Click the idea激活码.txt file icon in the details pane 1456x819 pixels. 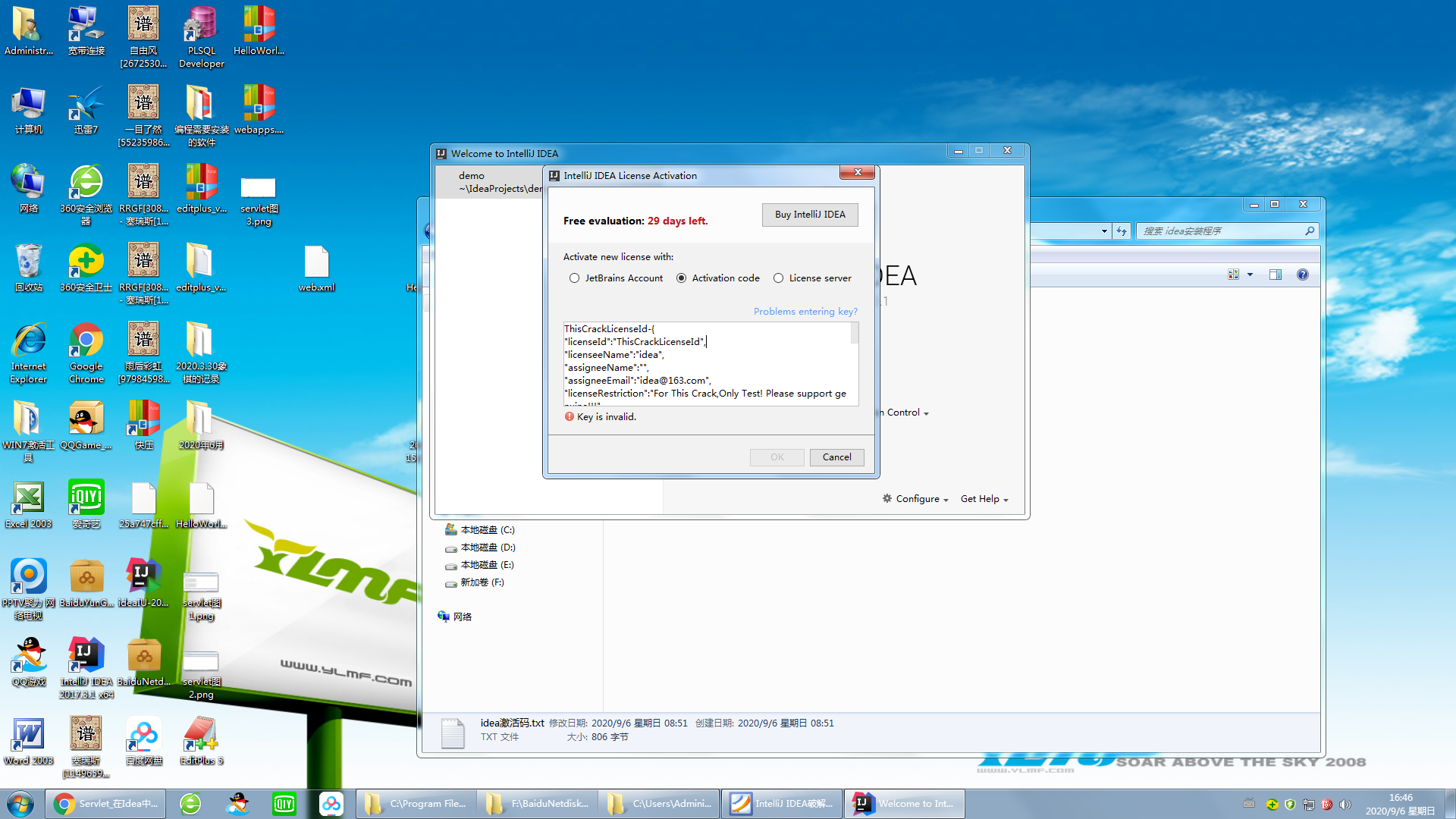(x=453, y=733)
